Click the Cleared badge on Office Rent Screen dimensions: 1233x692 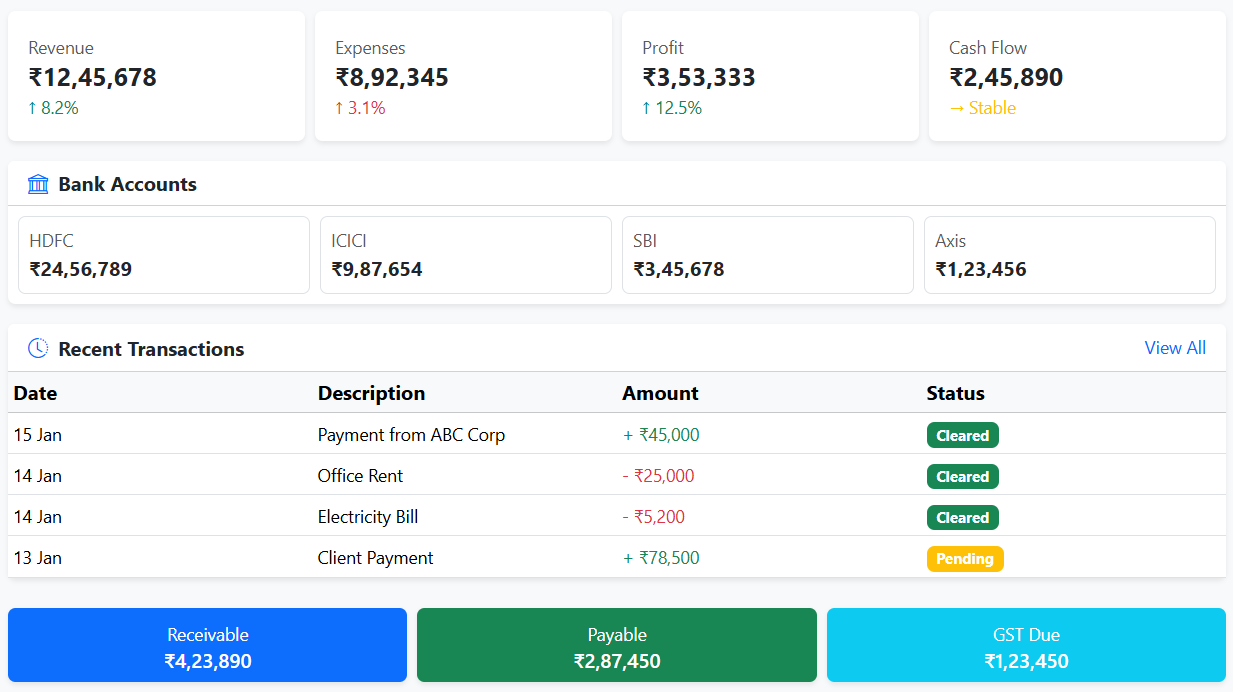click(x=962, y=476)
